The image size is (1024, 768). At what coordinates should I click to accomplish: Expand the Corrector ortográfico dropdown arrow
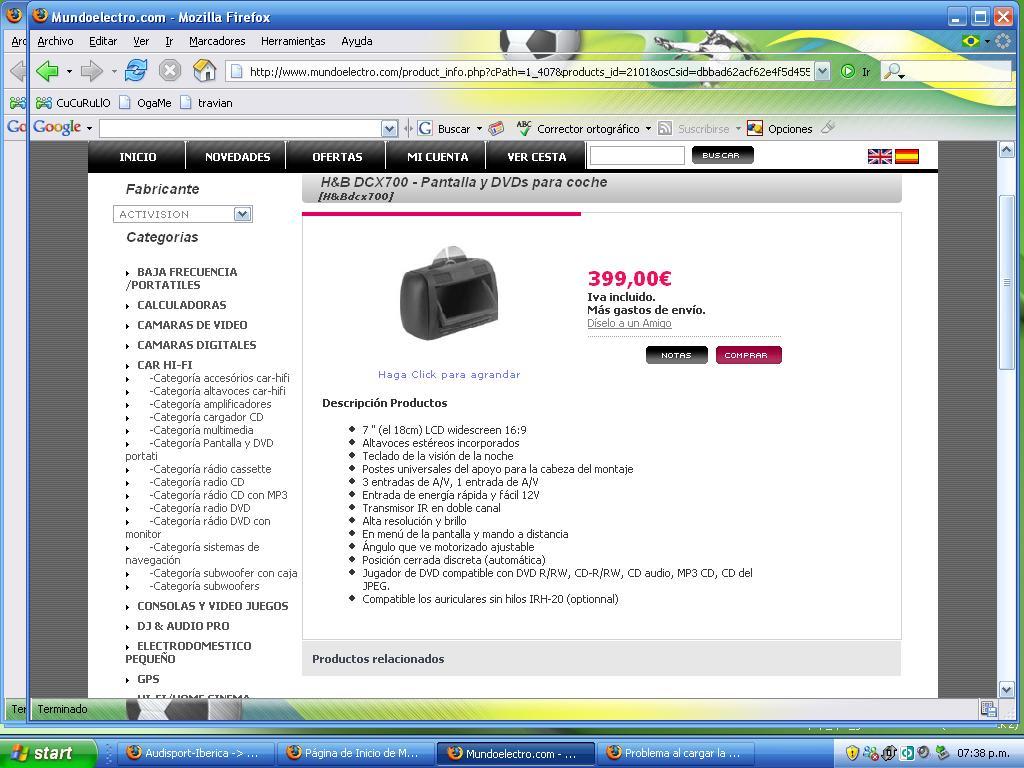point(648,129)
